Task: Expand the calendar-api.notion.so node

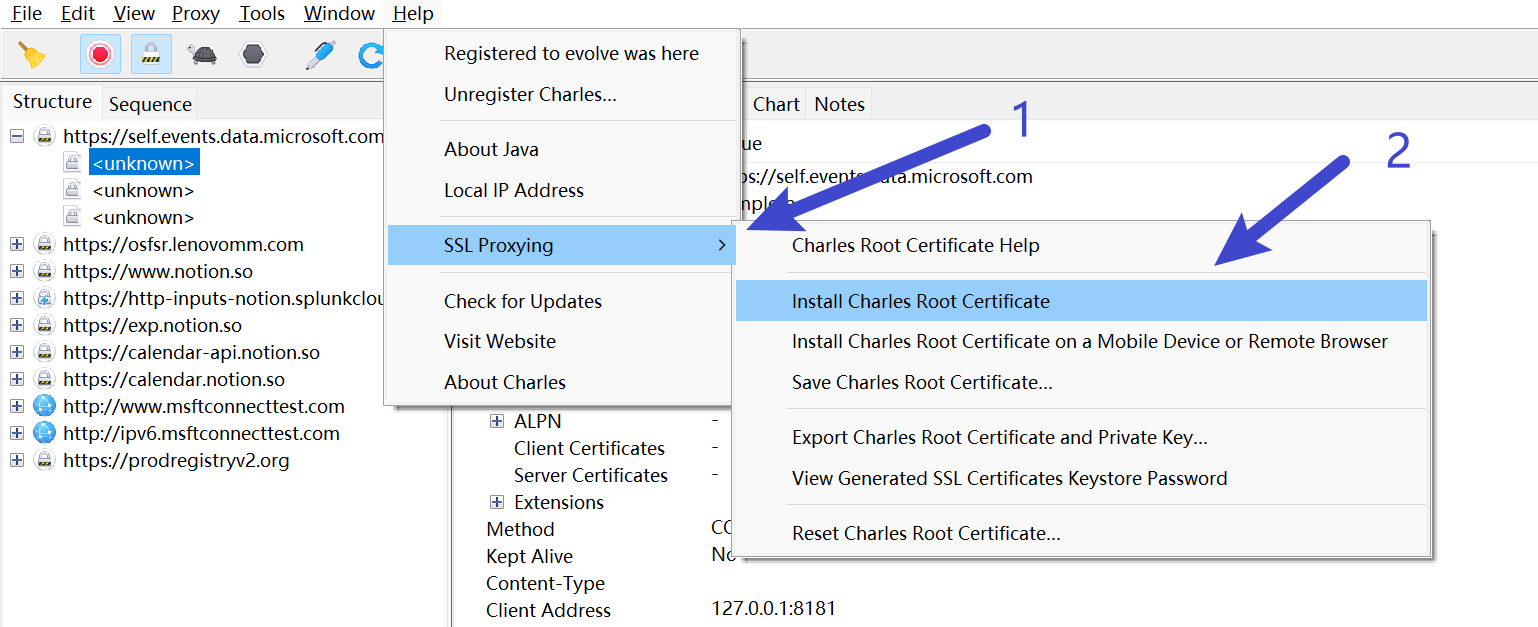Action: point(17,352)
